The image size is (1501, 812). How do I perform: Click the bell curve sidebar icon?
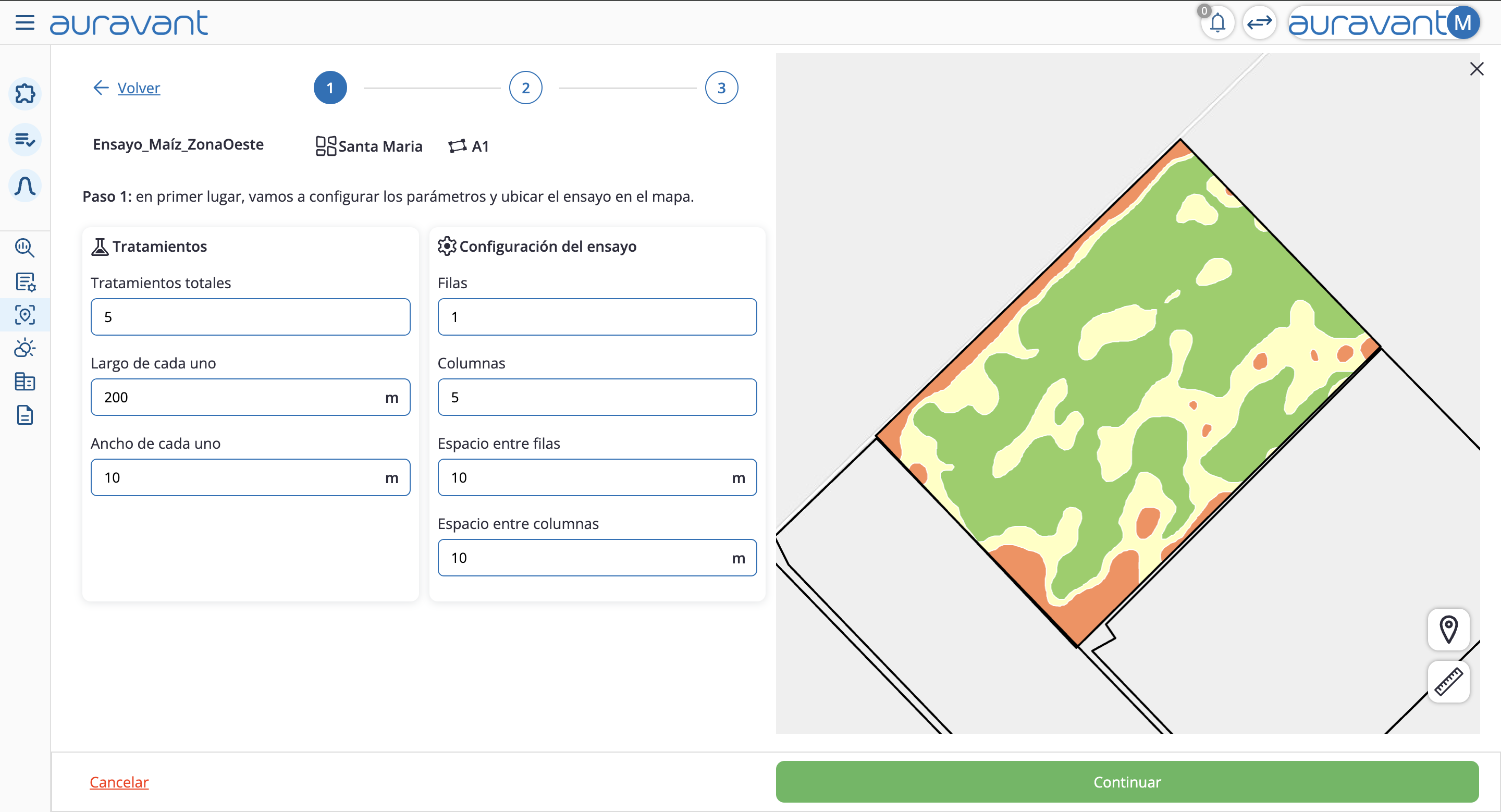click(25, 186)
